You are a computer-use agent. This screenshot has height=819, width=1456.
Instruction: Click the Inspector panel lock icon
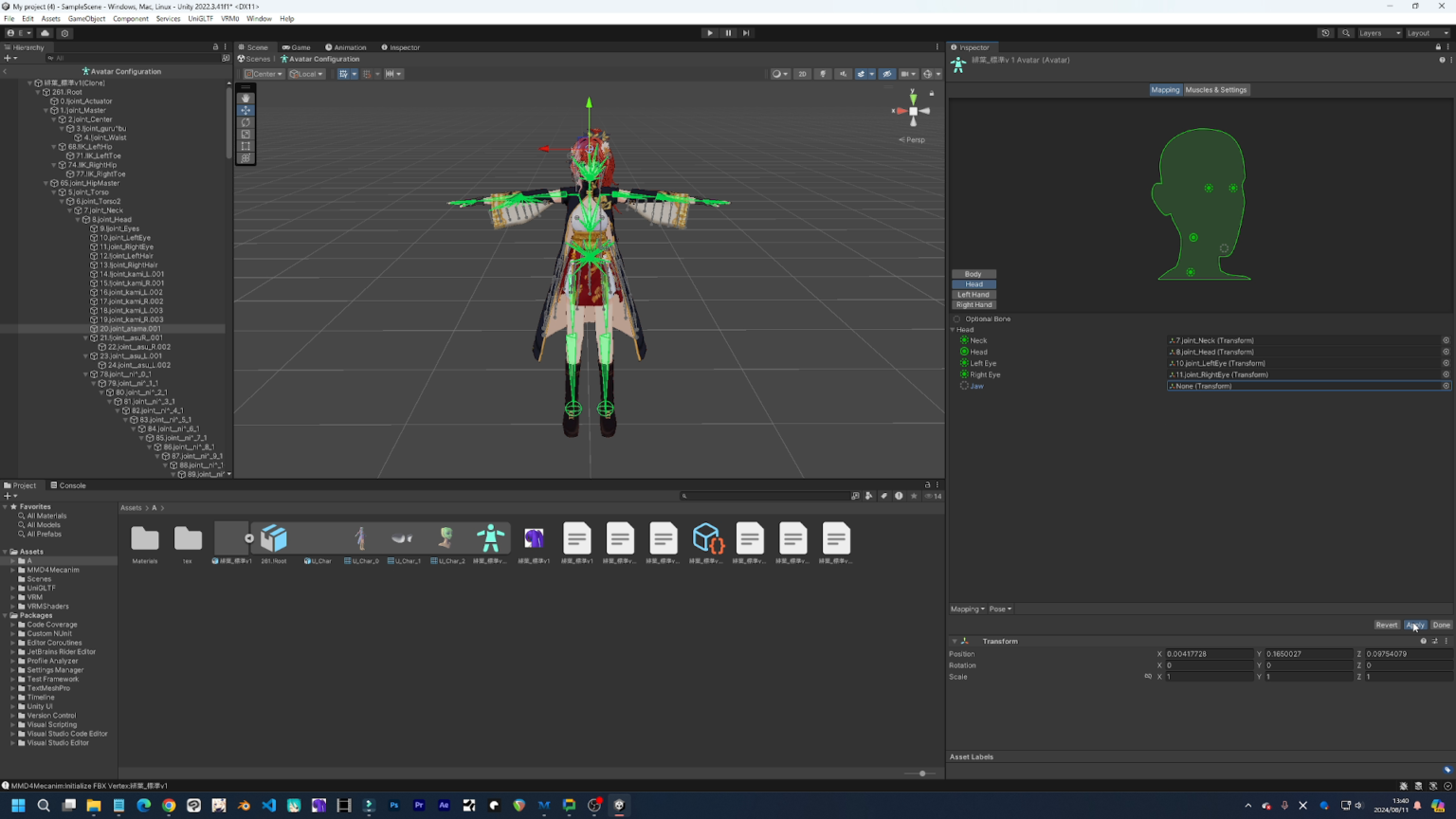click(x=1438, y=47)
